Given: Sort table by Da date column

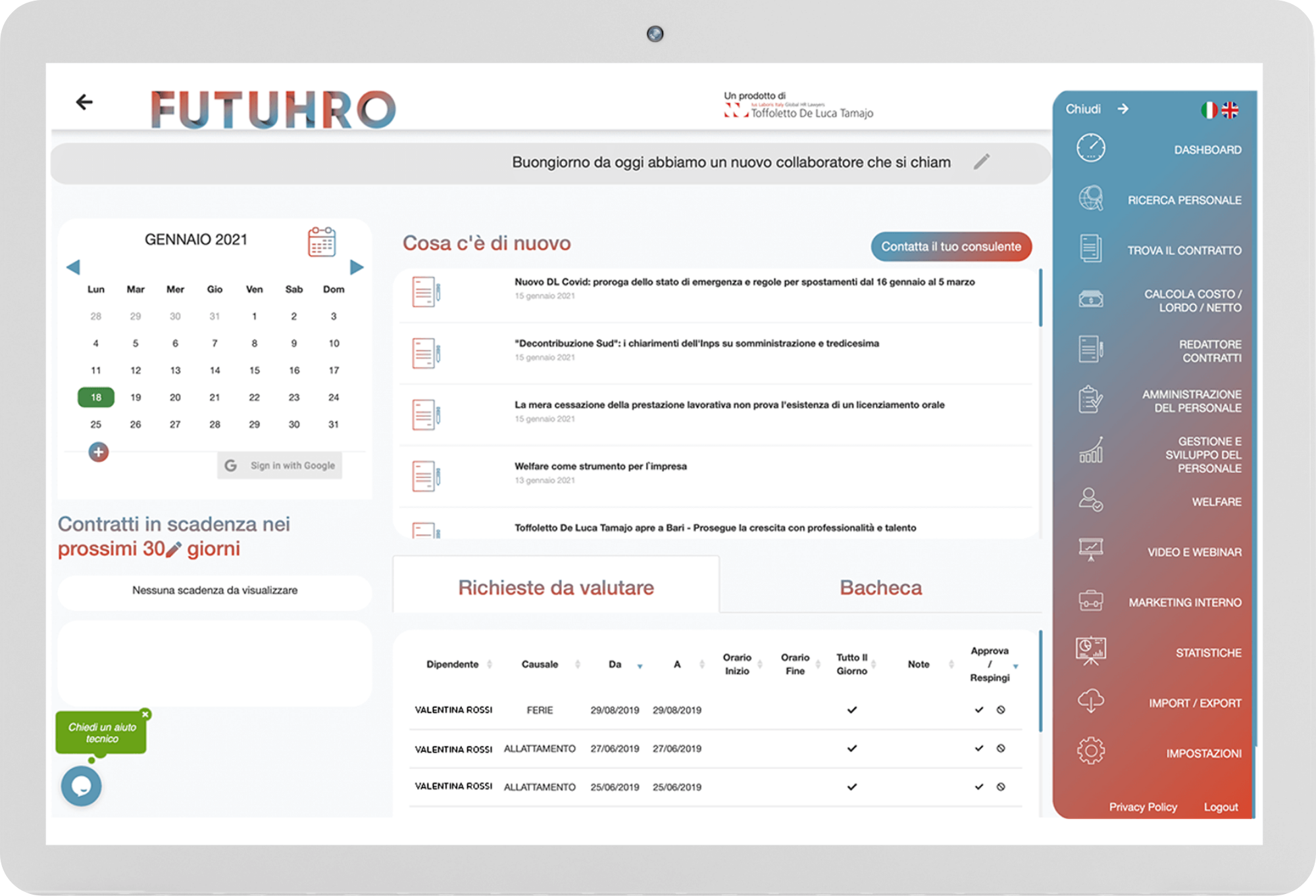Looking at the screenshot, I should point(640,666).
